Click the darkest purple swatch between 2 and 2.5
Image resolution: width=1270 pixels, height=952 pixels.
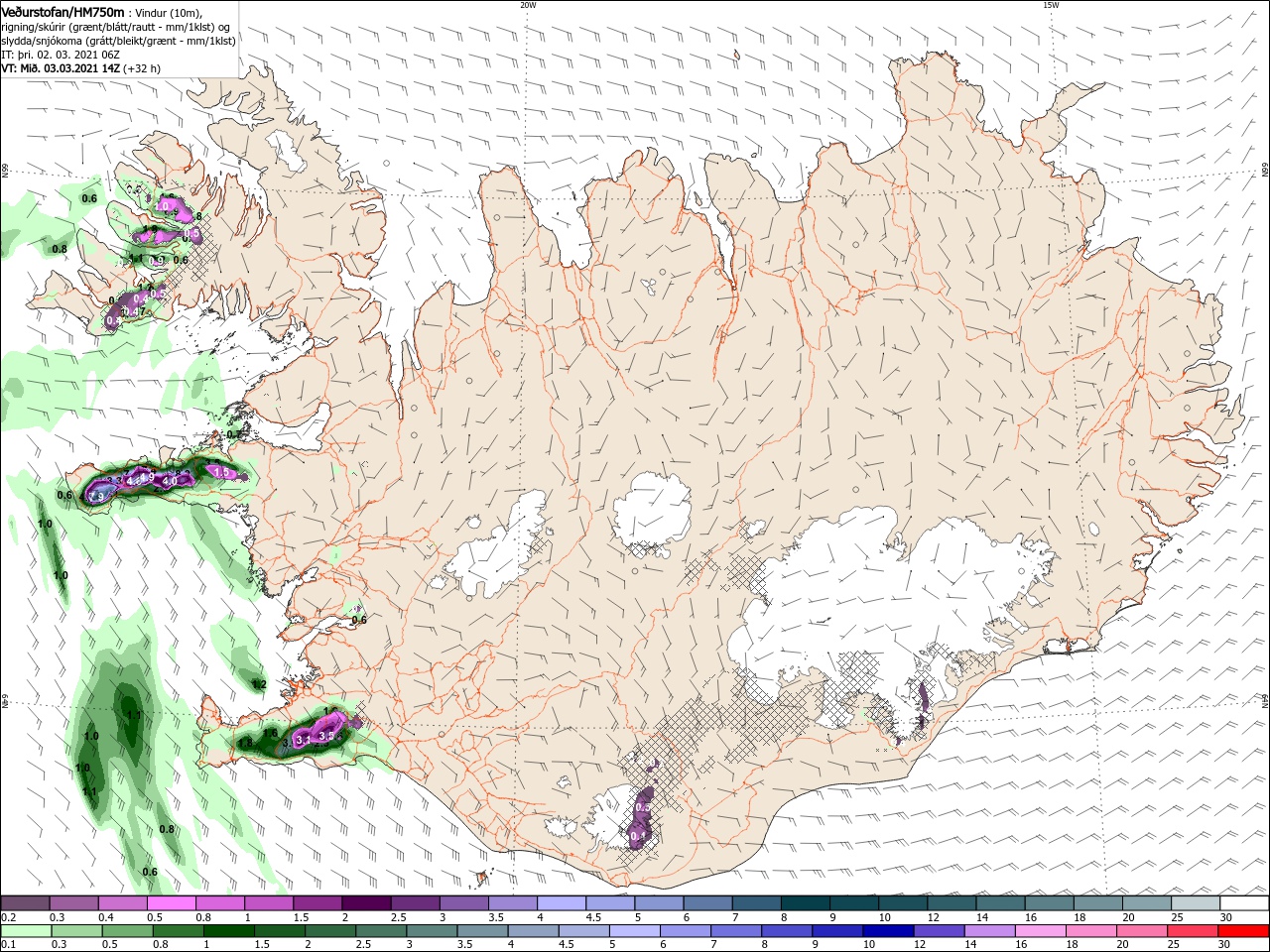[366, 903]
